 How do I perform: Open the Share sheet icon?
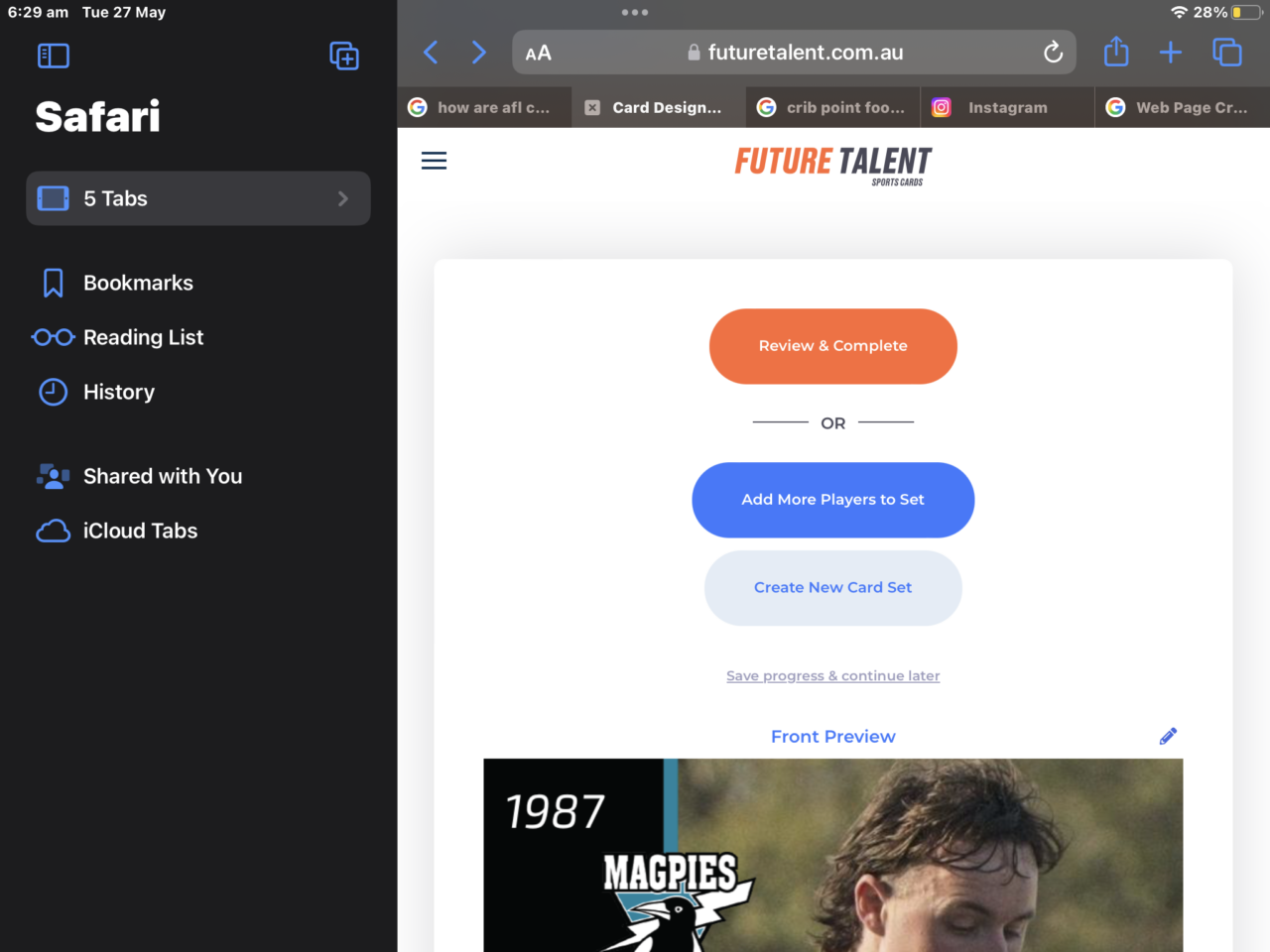point(1116,52)
